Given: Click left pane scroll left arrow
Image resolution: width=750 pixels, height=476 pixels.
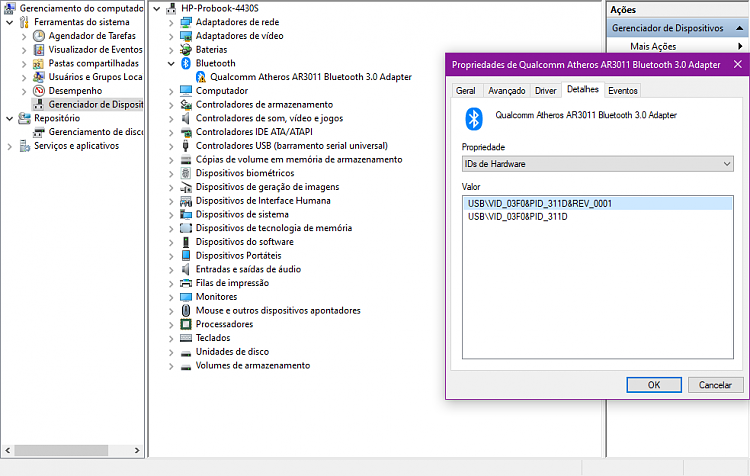Looking at the screenshot, I should [x=8, y=451].
